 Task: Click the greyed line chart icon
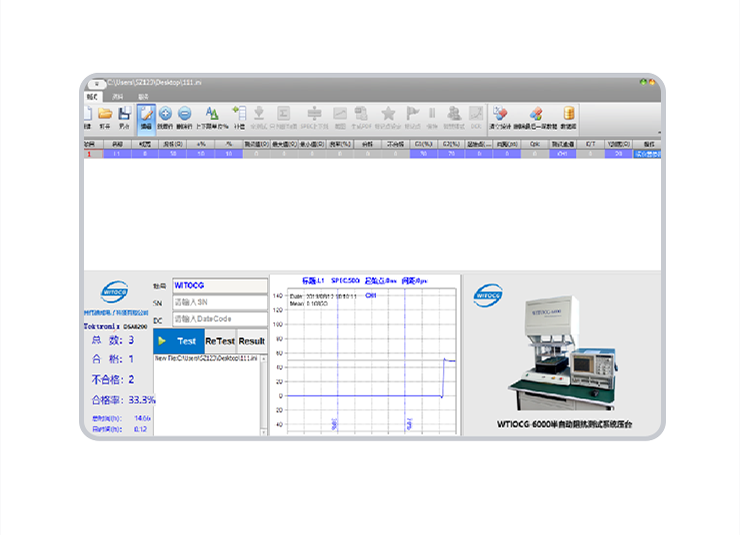tap(340, 113)
